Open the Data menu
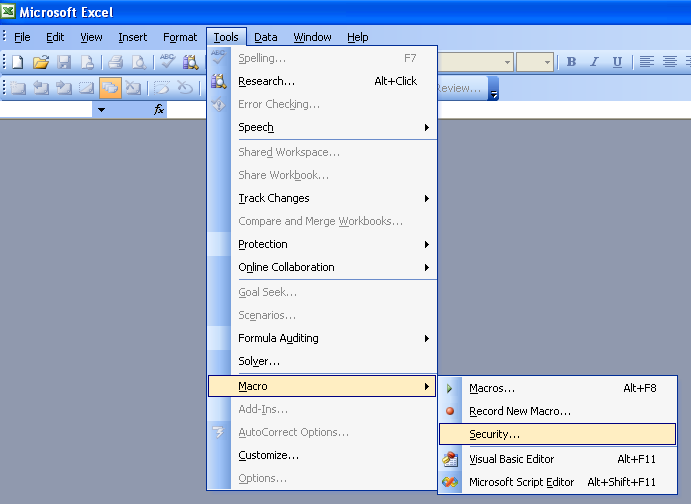691x504 pixels. coord(266,37)
